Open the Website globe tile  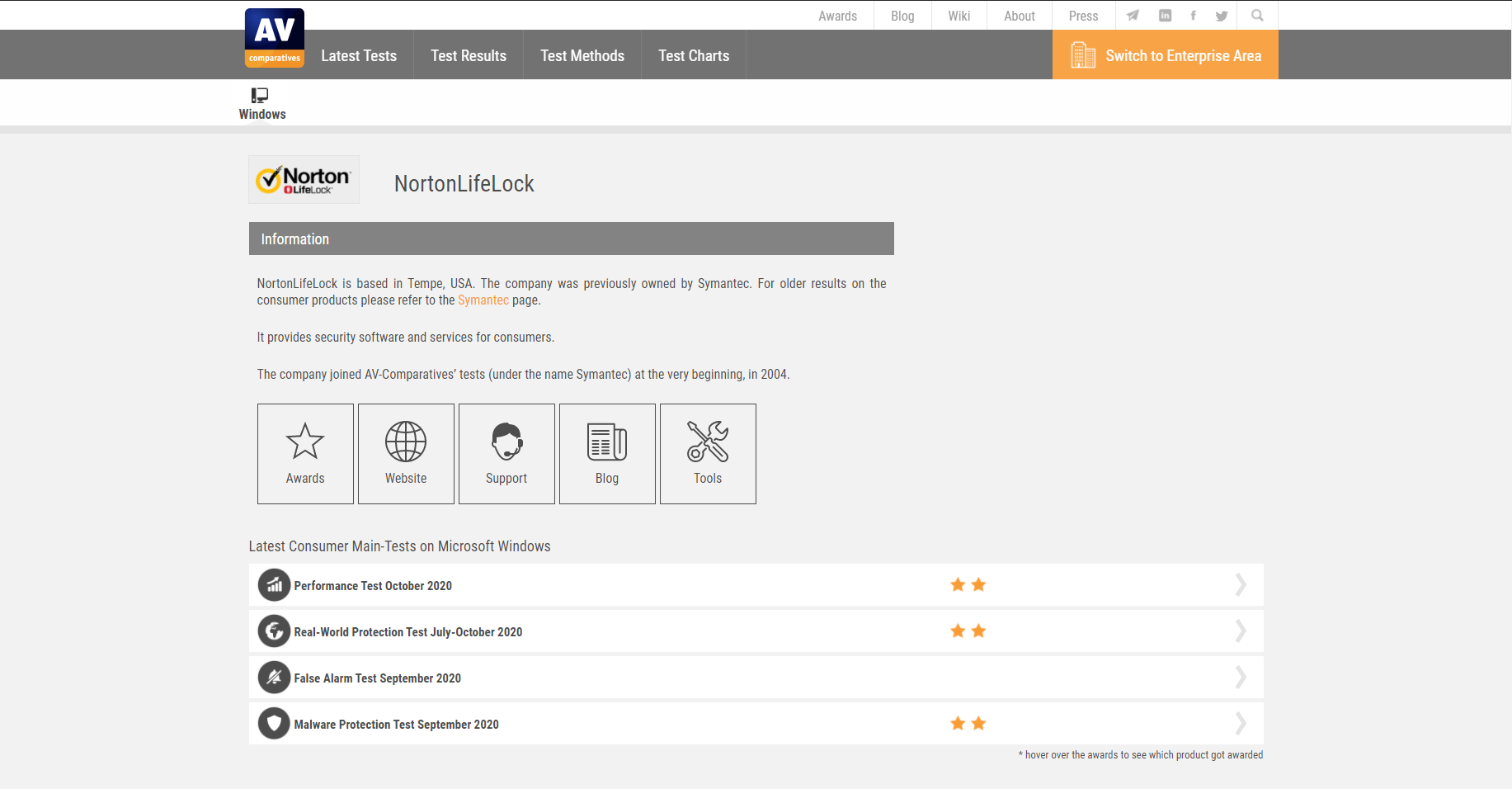coord(406,453)
